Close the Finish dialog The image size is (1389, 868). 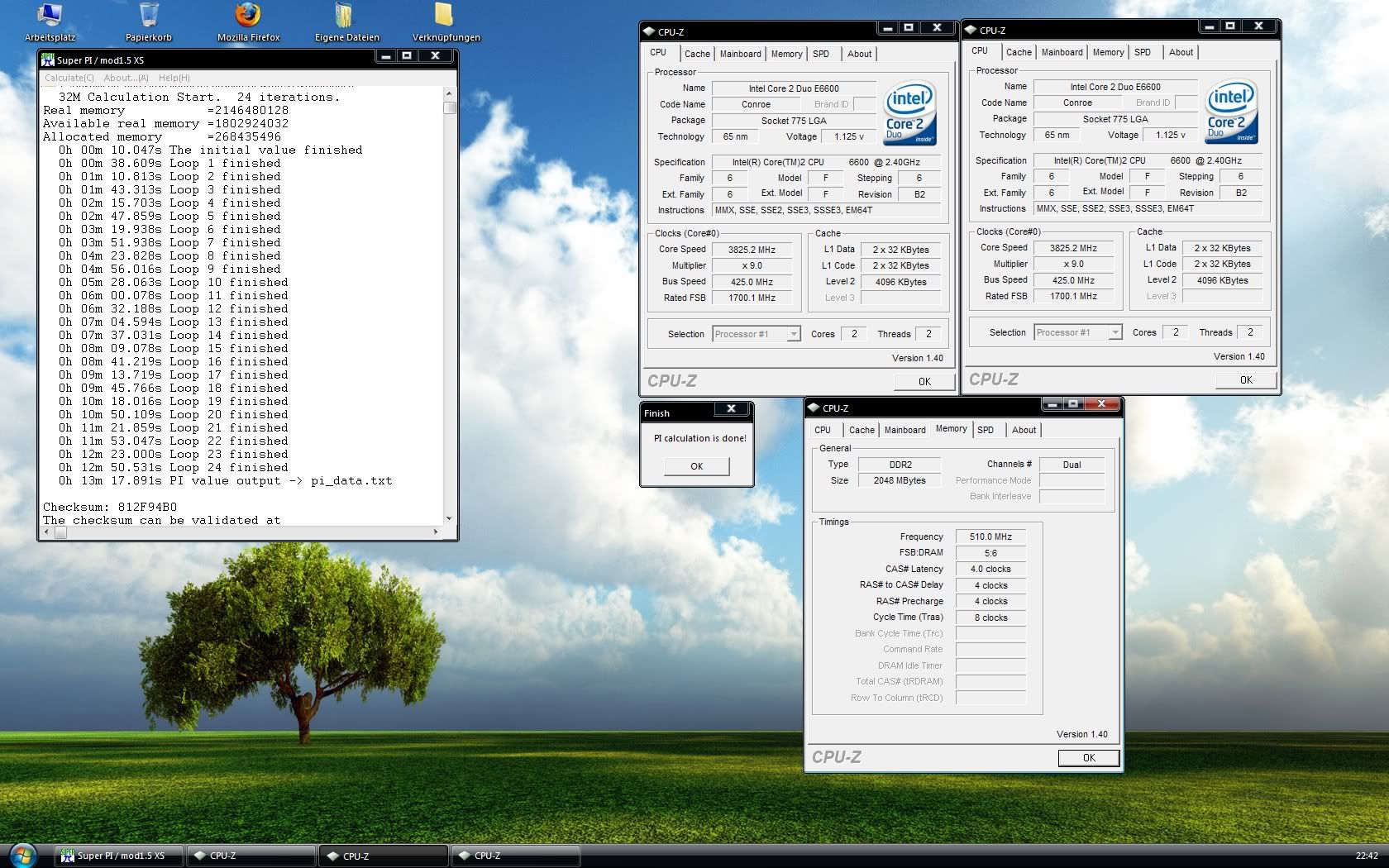point(731,408)
